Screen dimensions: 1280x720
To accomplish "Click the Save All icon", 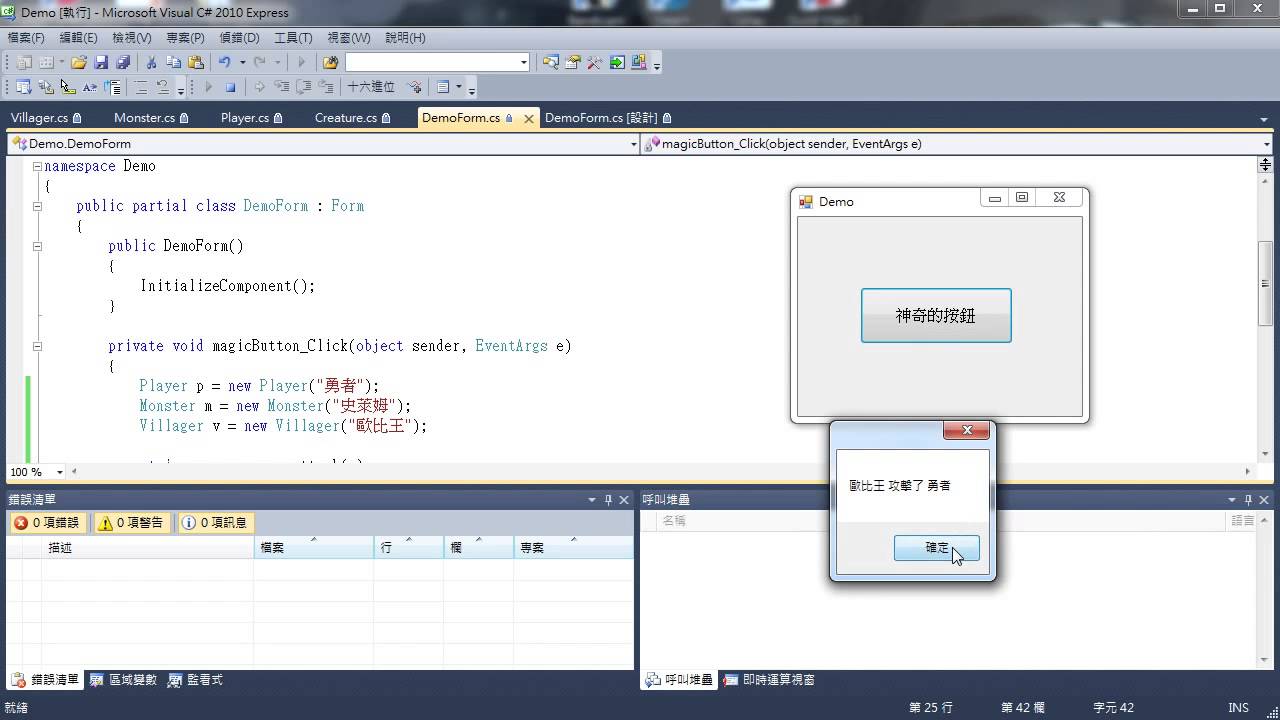I will pyautogui.click(x=122, y=62).
